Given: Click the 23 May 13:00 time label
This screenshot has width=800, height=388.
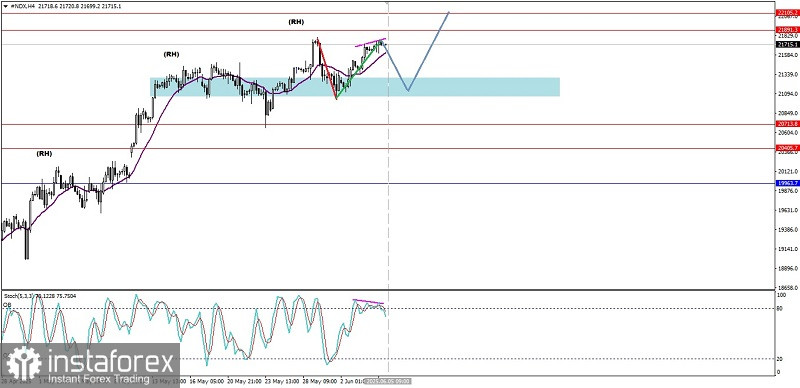Looking at the screenshot, I should click(281, 381).
